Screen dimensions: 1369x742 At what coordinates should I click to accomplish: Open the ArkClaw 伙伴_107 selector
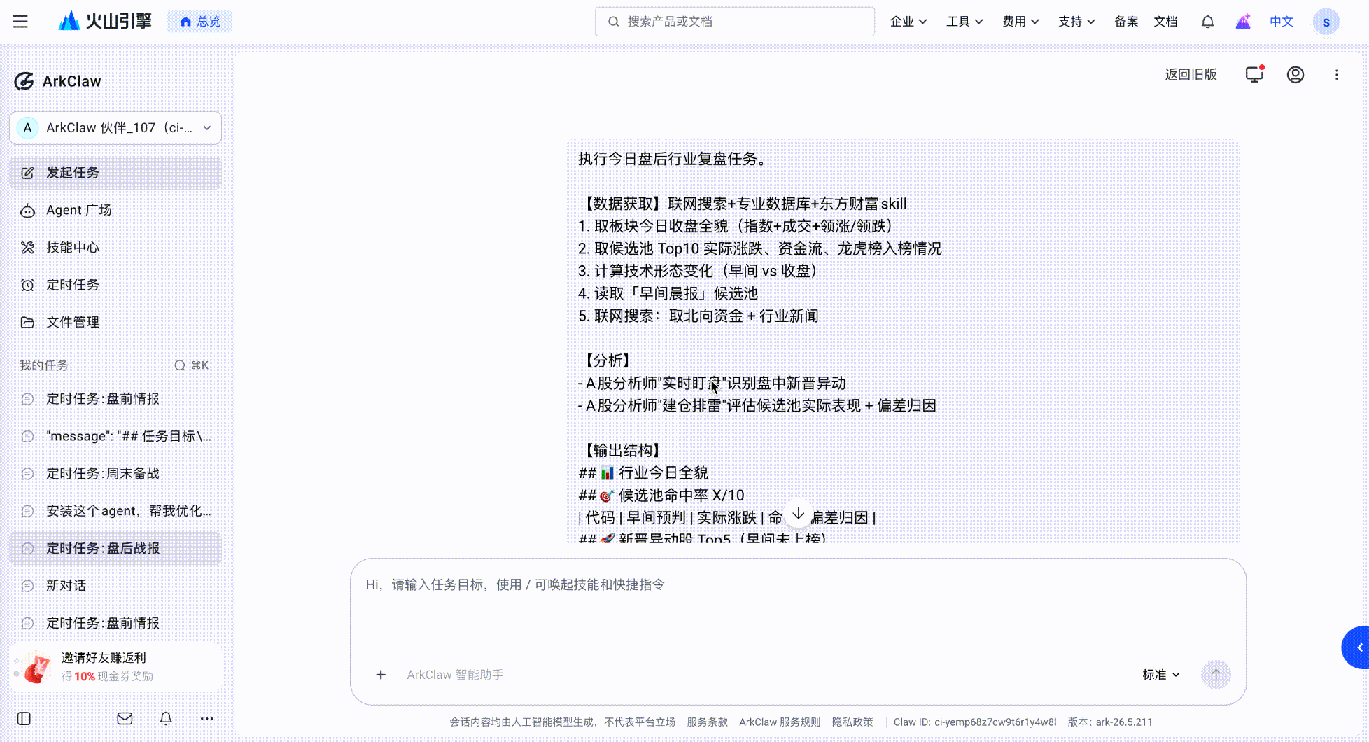[116, 128]
